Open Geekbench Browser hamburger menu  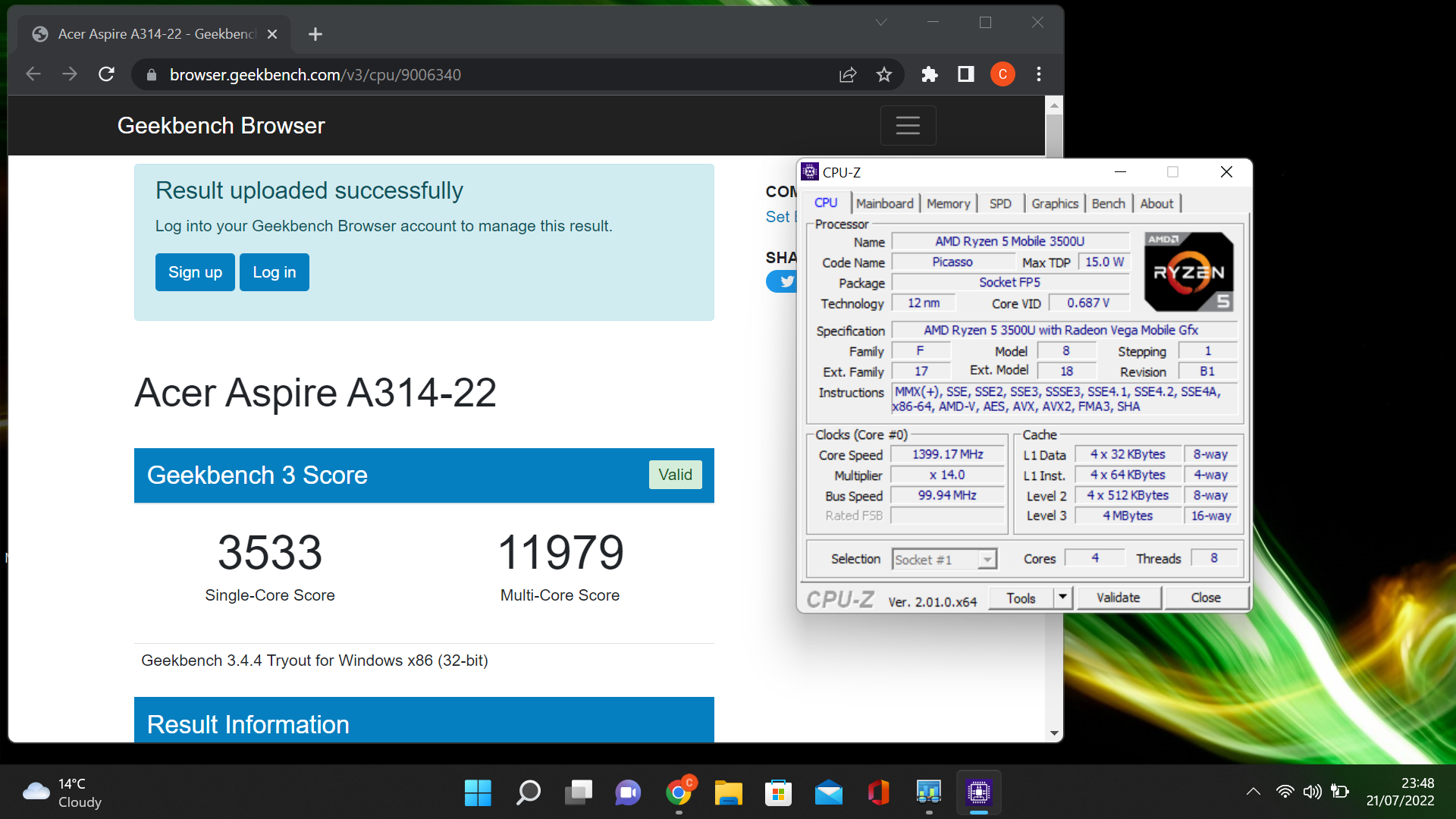click(908, 125)
